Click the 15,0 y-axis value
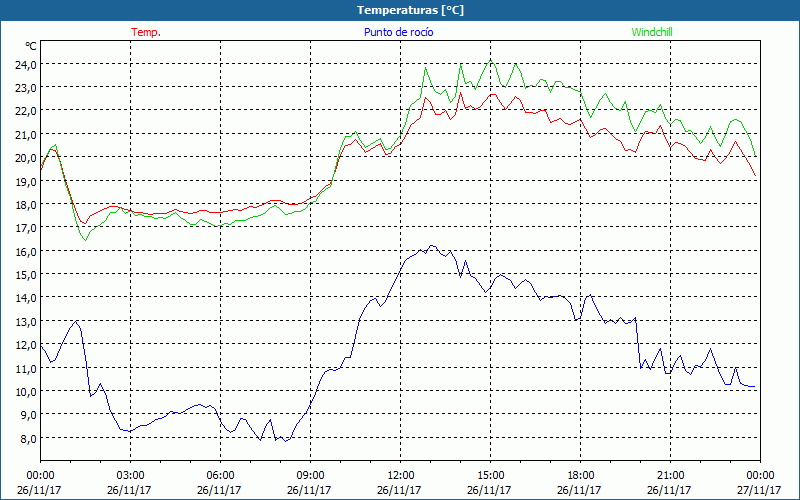This screenshot has width=800, height=500. tap(27, 274)
